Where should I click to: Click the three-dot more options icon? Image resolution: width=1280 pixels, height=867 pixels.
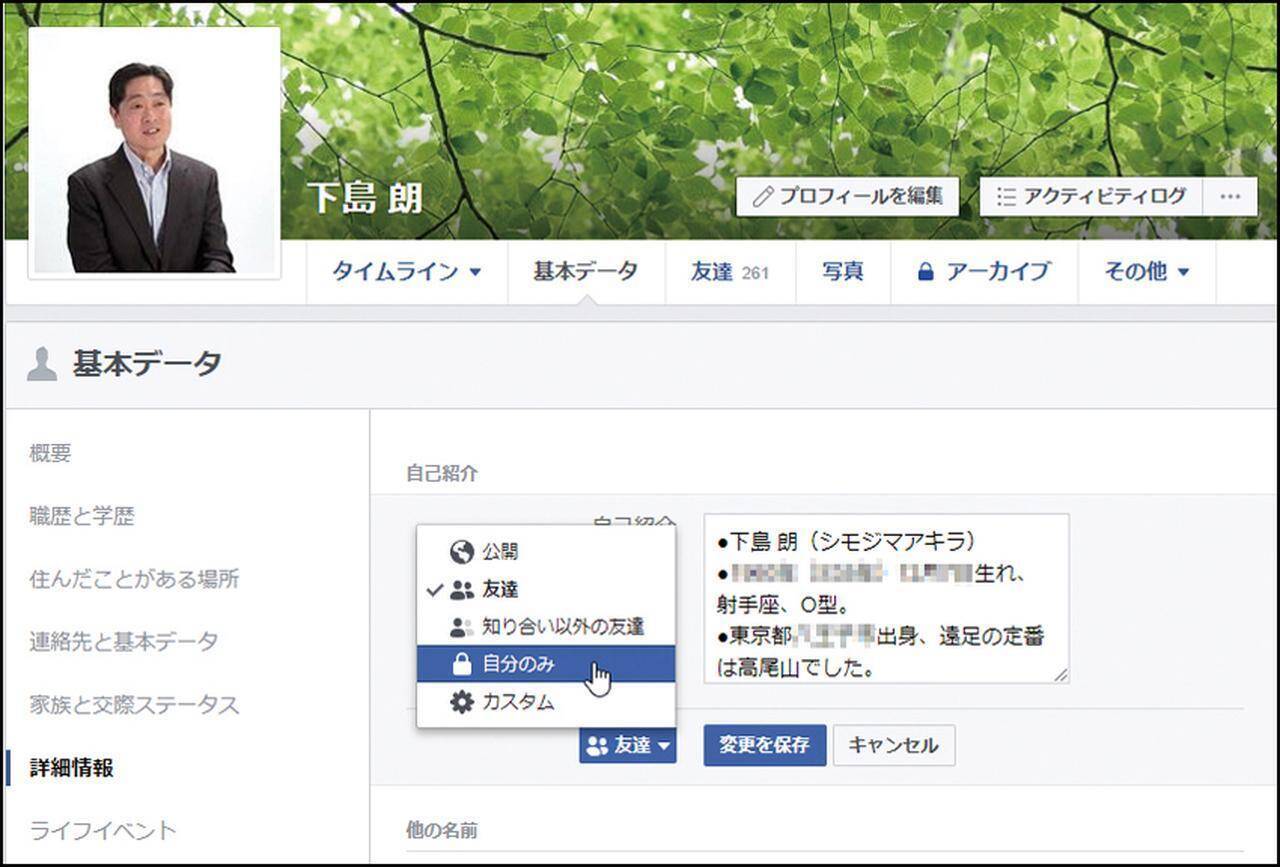(x=1230, y=197)
